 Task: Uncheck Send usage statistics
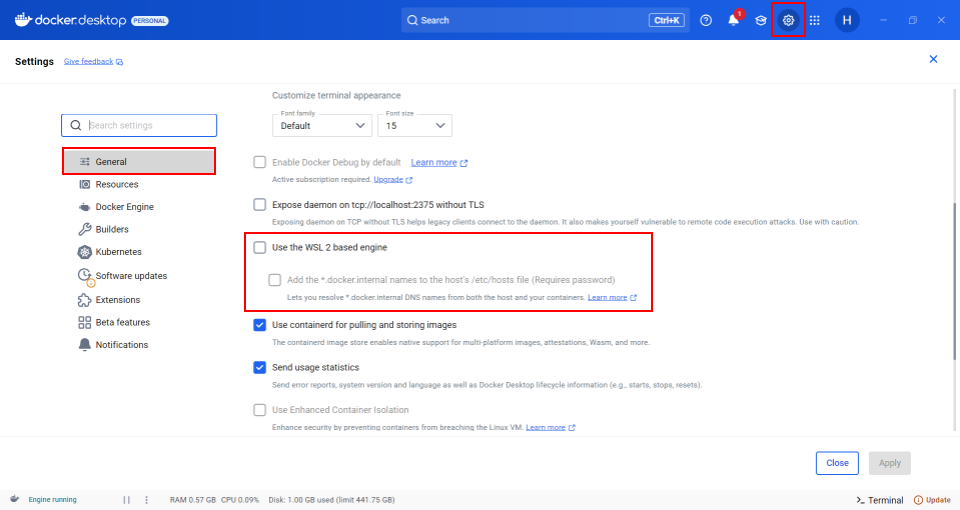pos(260,367)
